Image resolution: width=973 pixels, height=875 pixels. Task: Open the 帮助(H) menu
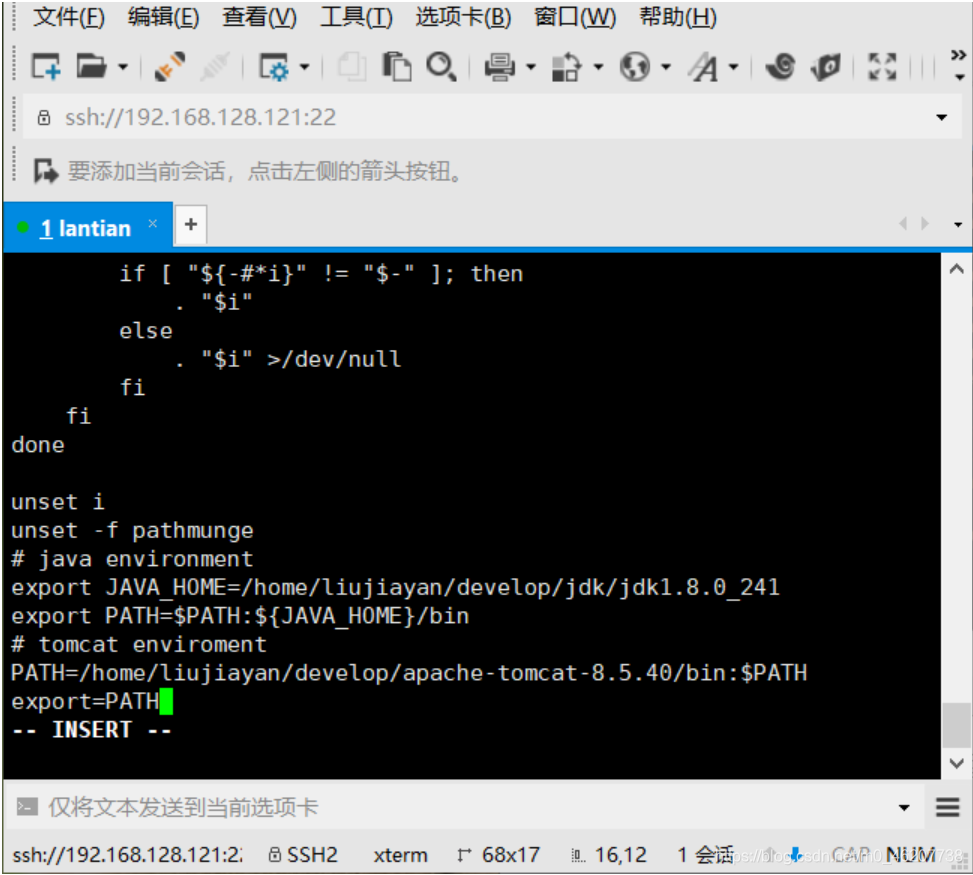pos(678,17)
